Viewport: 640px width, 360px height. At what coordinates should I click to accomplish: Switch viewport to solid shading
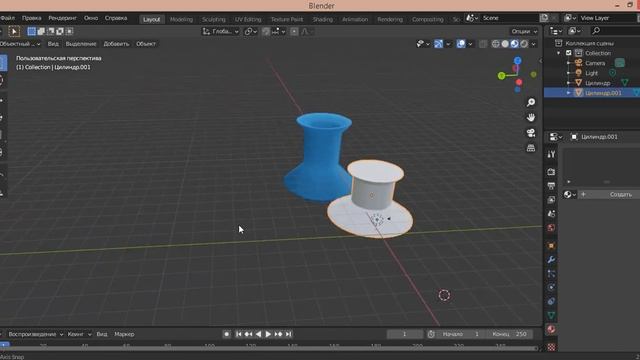coord(505,44)
